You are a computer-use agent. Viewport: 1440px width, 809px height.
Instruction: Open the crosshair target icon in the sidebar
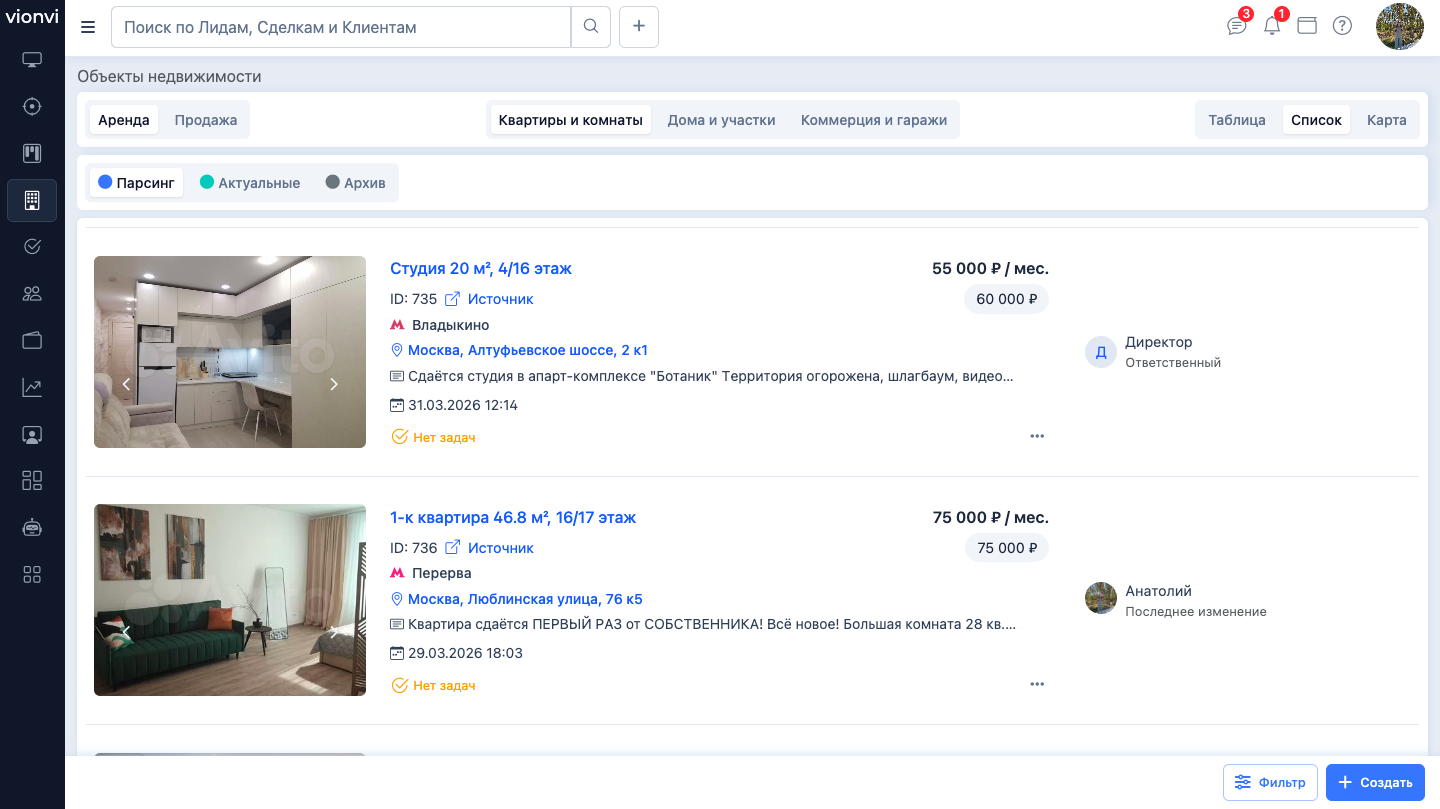coord(32,107)
